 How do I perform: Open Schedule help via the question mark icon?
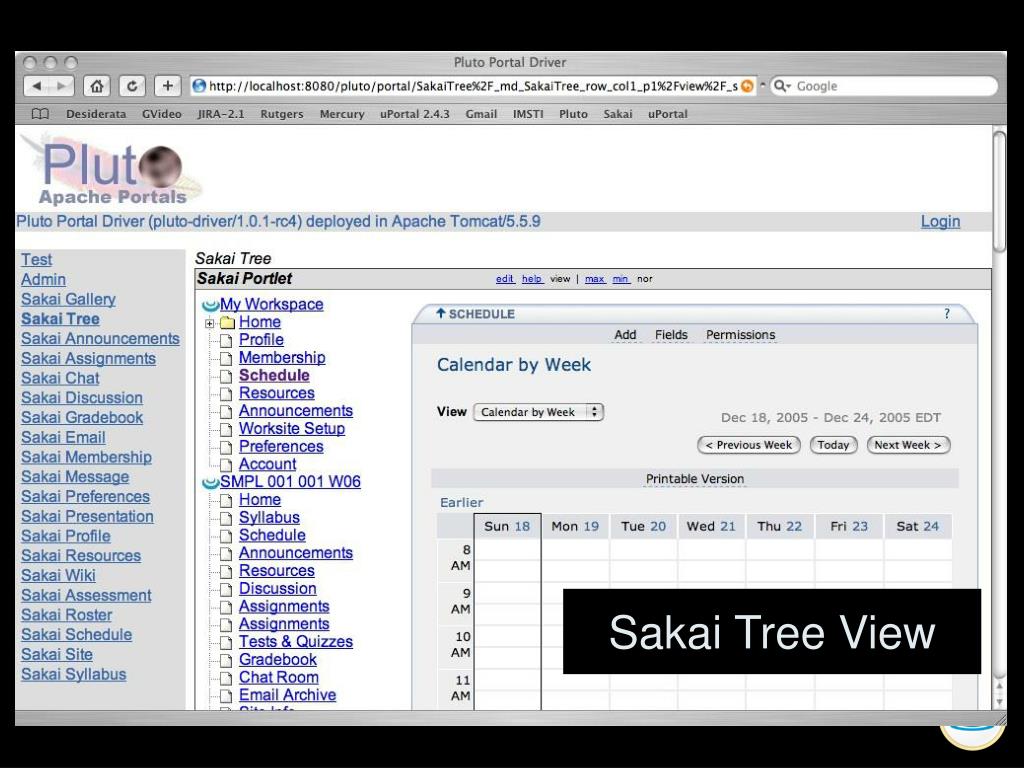(x=947, y=313)
